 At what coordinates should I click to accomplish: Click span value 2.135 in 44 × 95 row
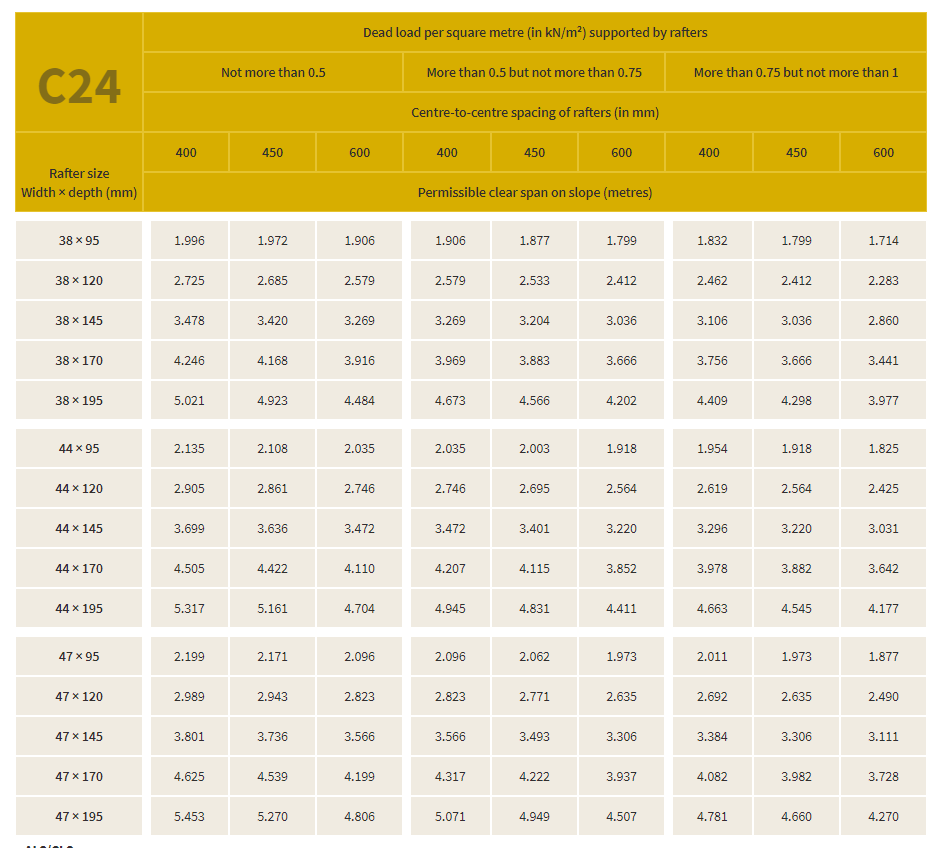[x=189, y=448]
